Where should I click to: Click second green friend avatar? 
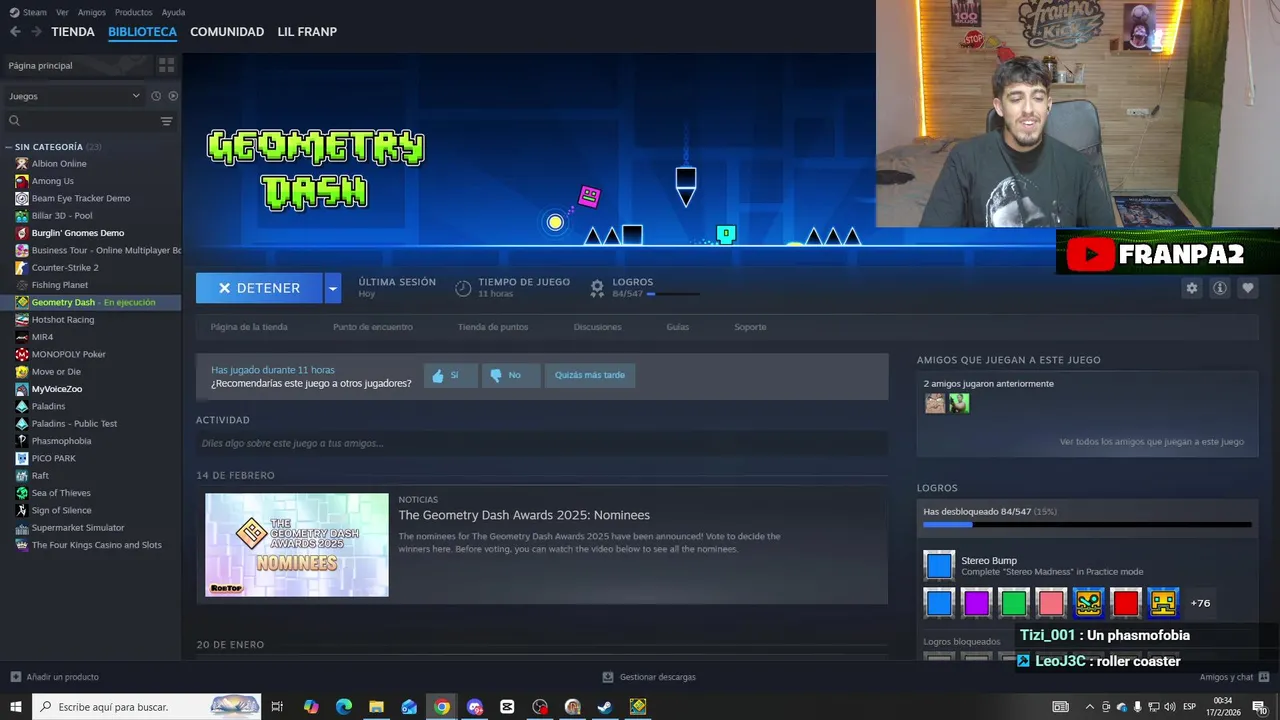[959, 403]
